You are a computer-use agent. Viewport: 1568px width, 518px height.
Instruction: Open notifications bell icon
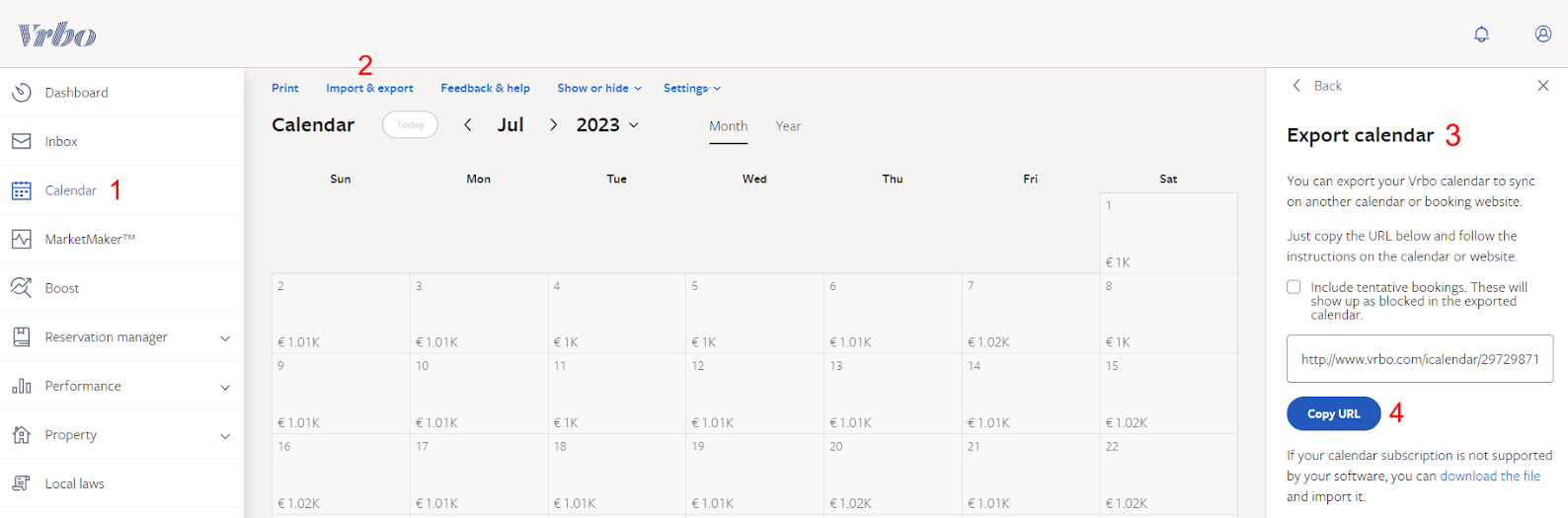click(1481, 35)
